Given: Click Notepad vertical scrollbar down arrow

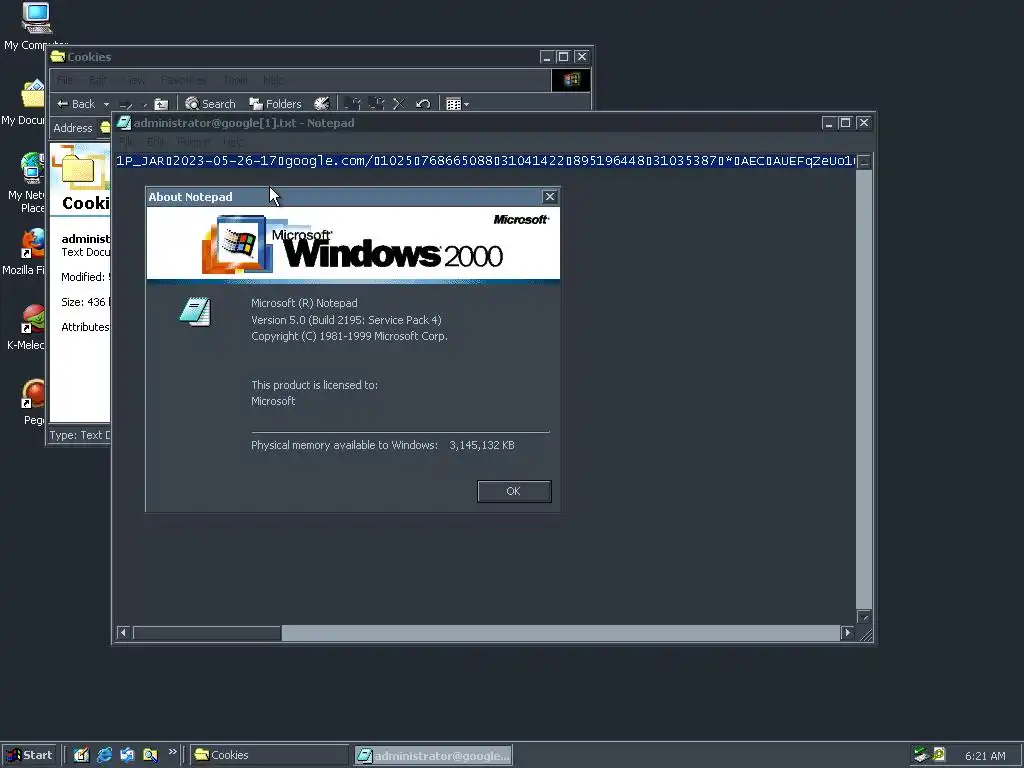Looking at the screenshot, I should 864,616.
